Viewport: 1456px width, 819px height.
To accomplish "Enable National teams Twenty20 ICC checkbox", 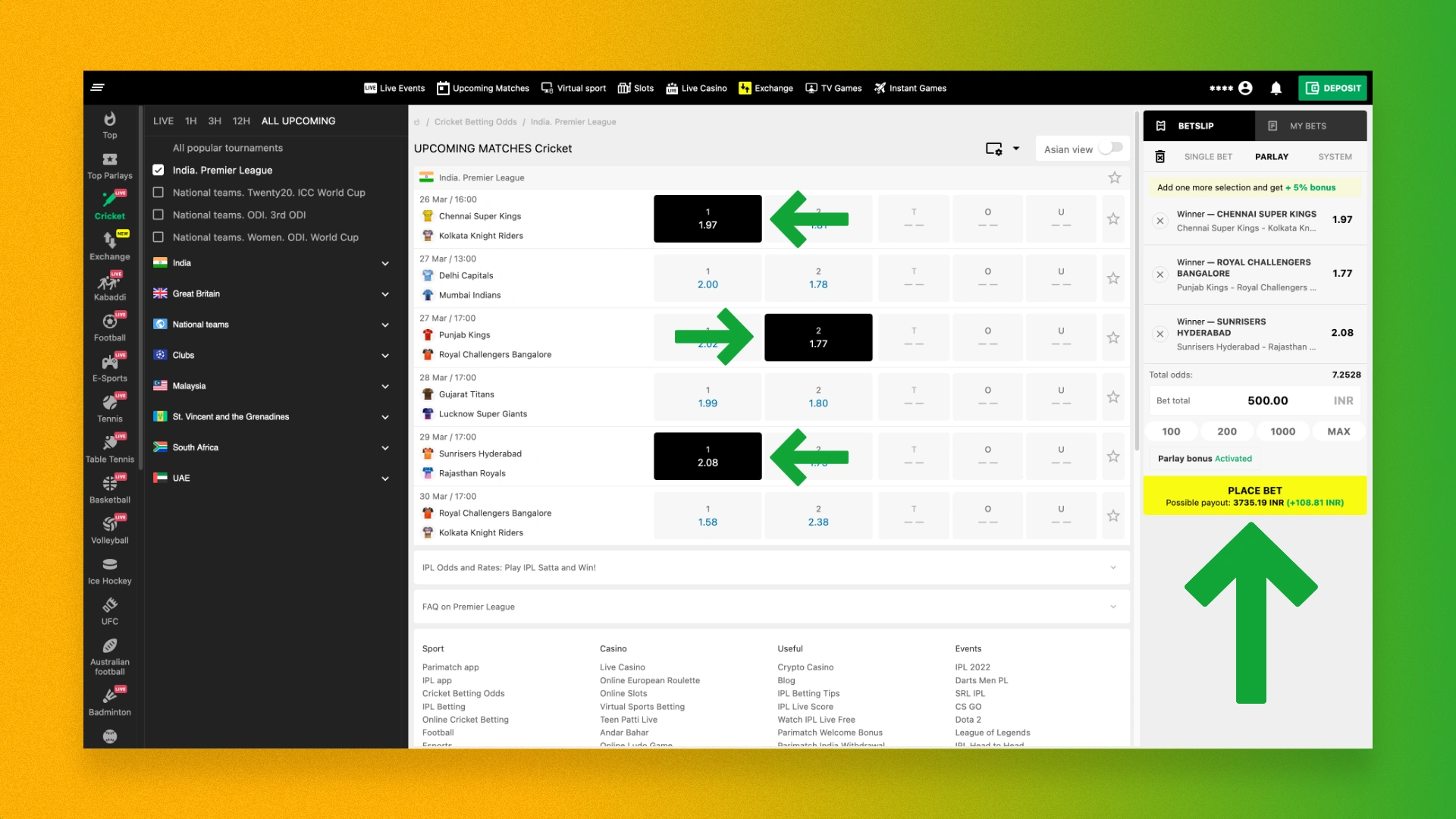I will point(158,192).
